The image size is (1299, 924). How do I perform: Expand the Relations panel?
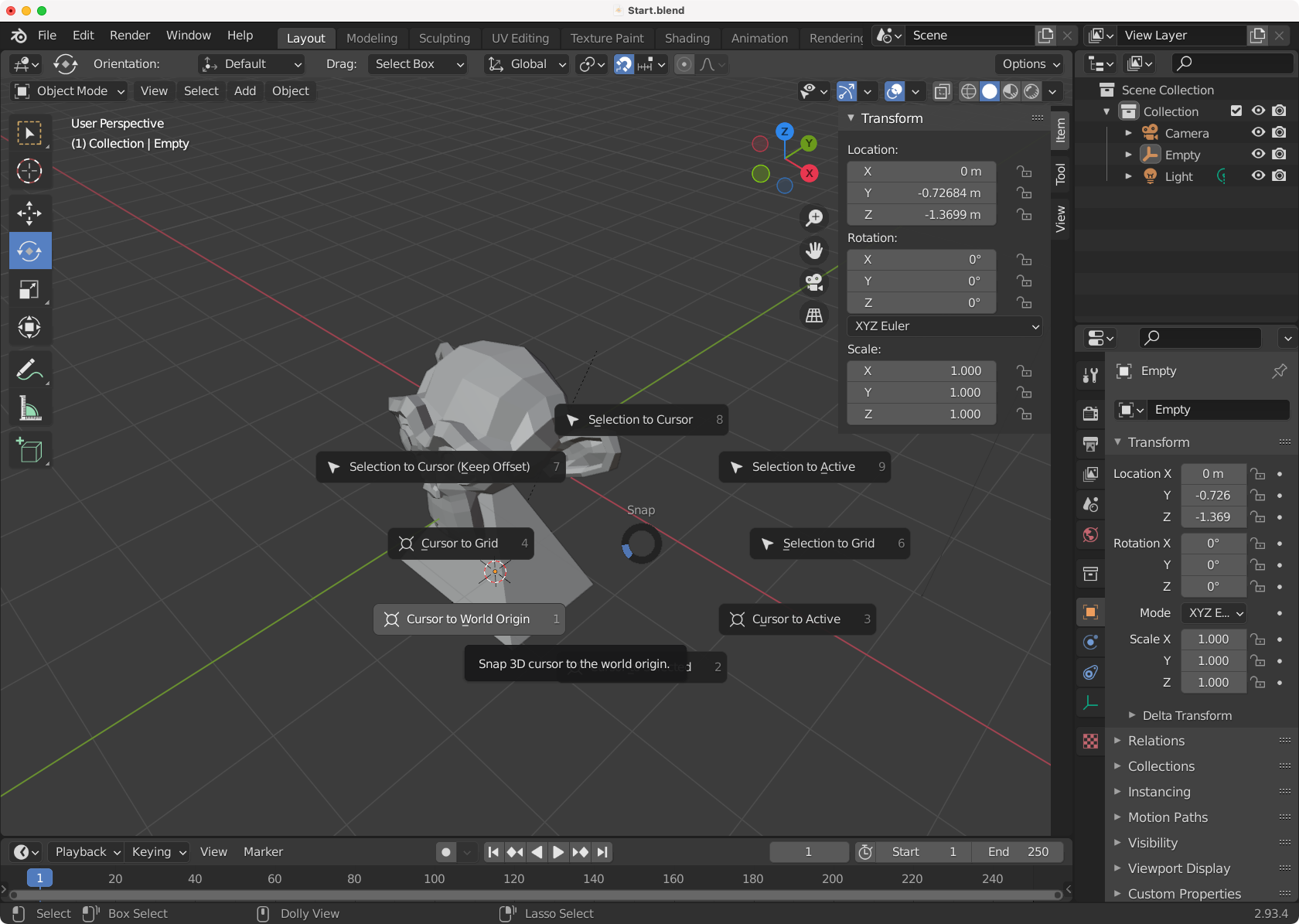(1156, 741)
